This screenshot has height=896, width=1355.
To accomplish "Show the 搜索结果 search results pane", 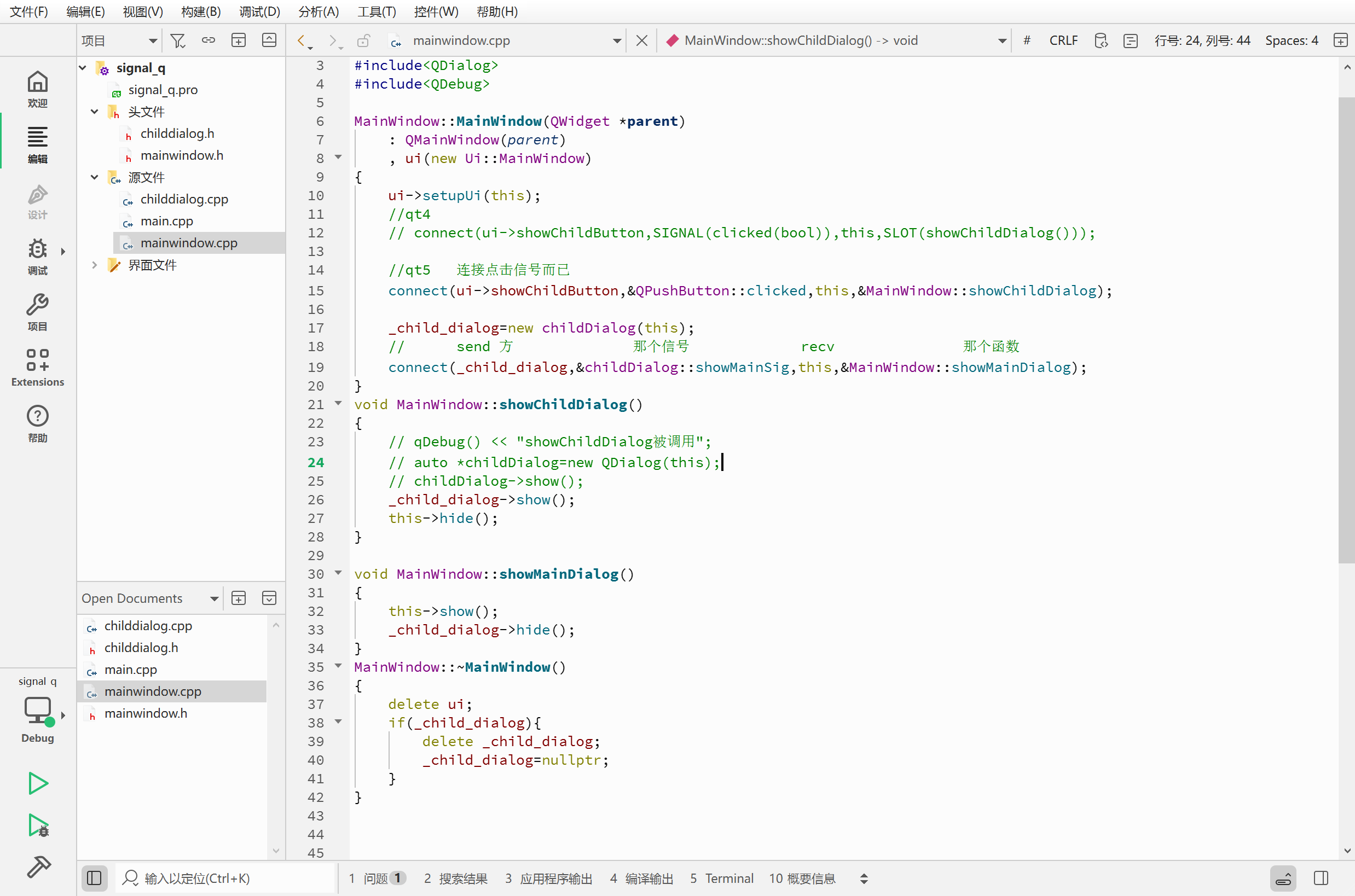I will (x=456, y=878).
